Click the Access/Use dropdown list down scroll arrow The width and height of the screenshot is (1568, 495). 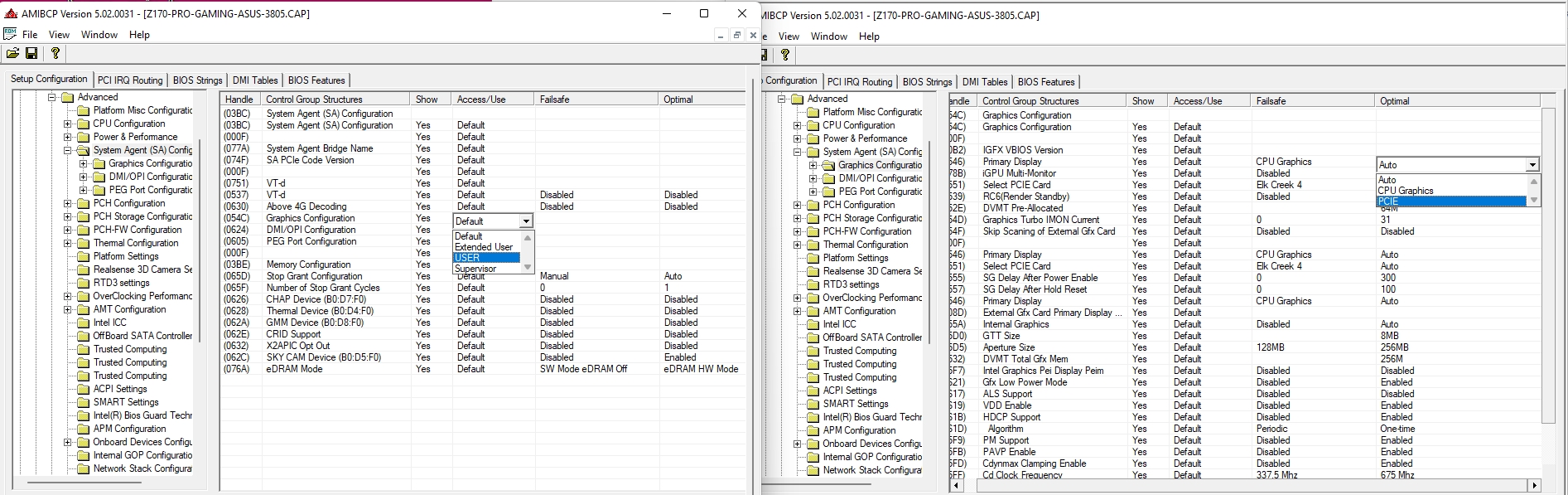(x=528, y=267)
